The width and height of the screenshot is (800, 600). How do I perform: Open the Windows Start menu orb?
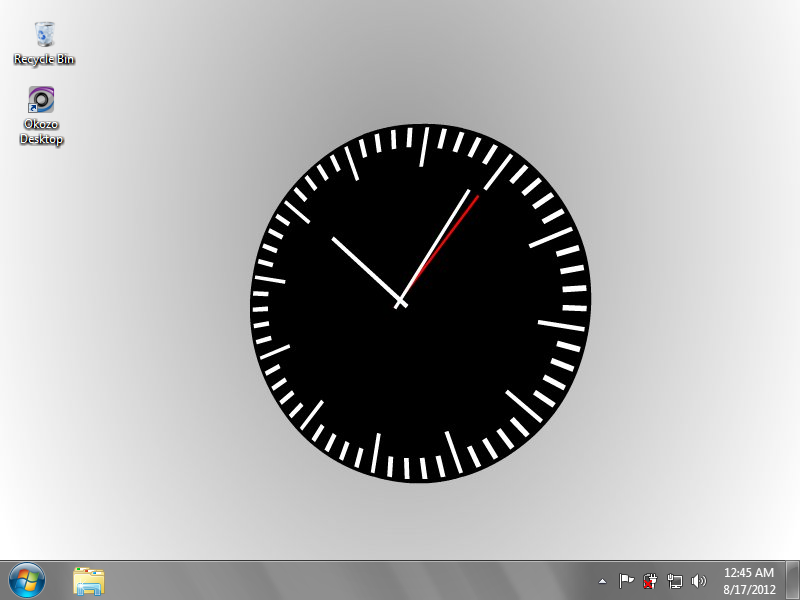(27, 581)
